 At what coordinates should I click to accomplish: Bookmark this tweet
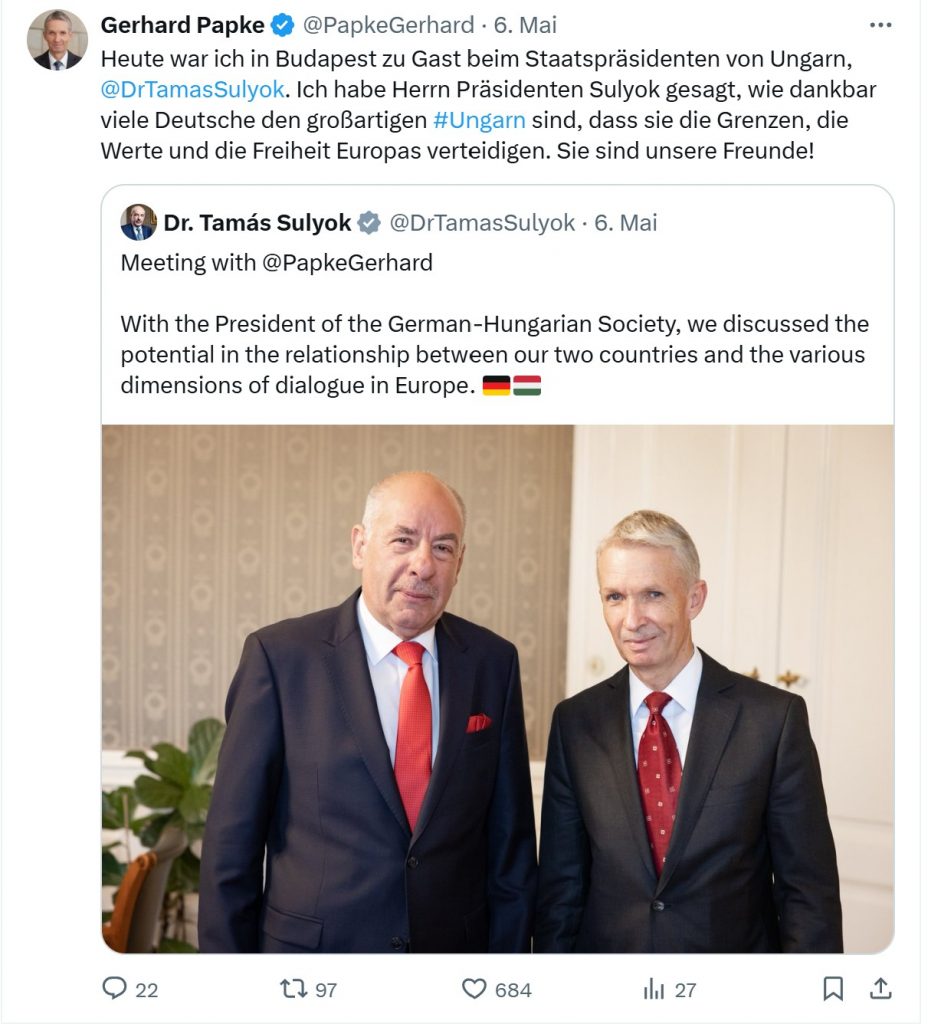pos(833,989)
